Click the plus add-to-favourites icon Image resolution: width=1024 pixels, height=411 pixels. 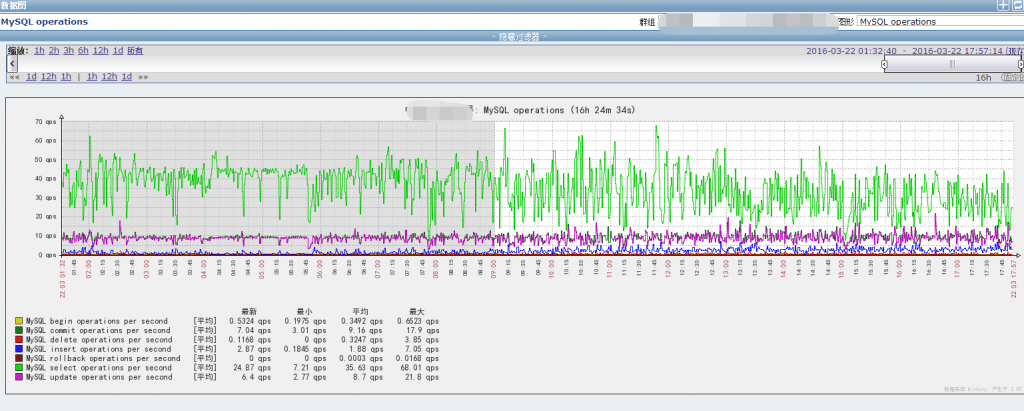(1002, 5)
